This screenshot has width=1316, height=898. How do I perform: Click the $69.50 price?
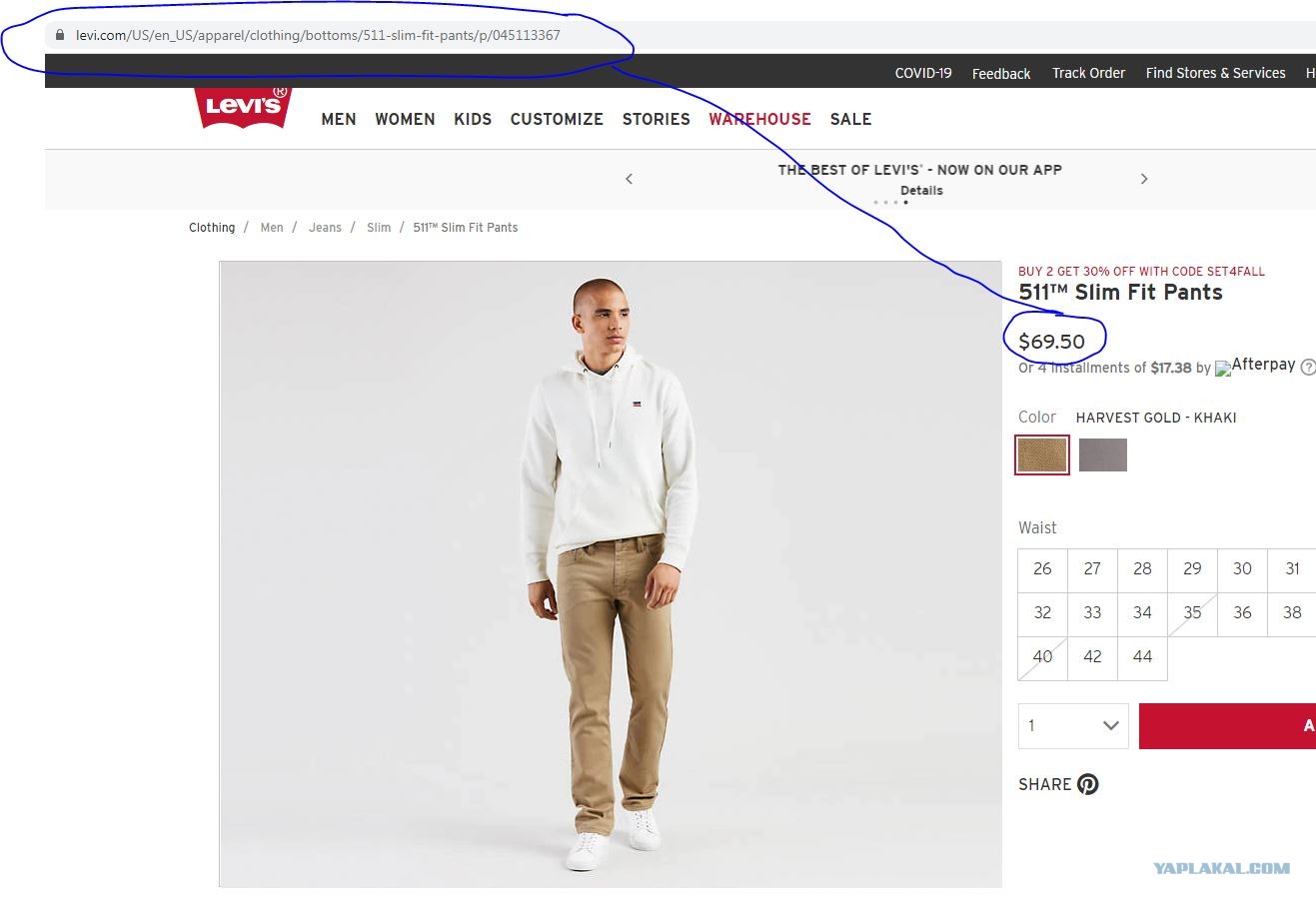[1051, 342]
